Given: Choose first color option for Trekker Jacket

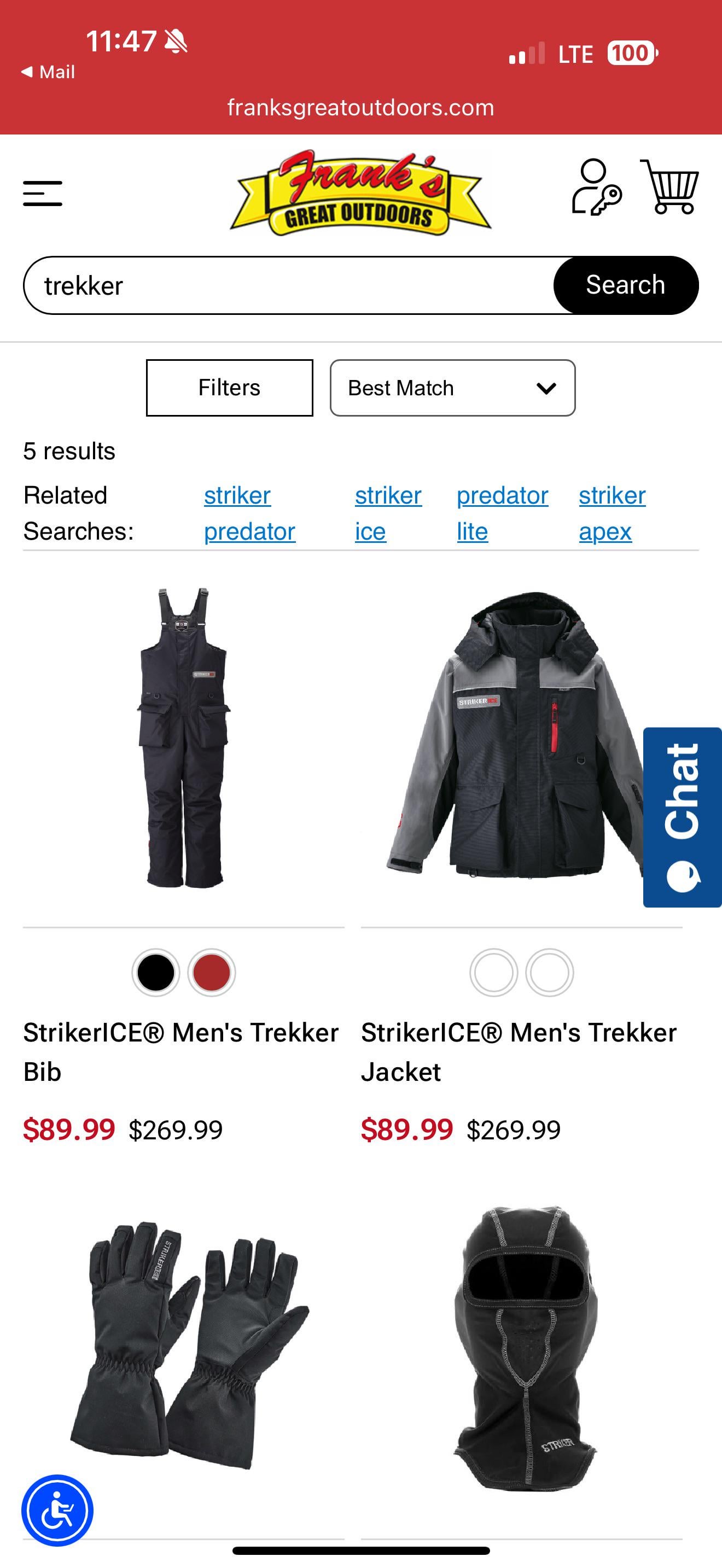Looking at the screenshot, I should pyautogui.click(x=494, y=972).
